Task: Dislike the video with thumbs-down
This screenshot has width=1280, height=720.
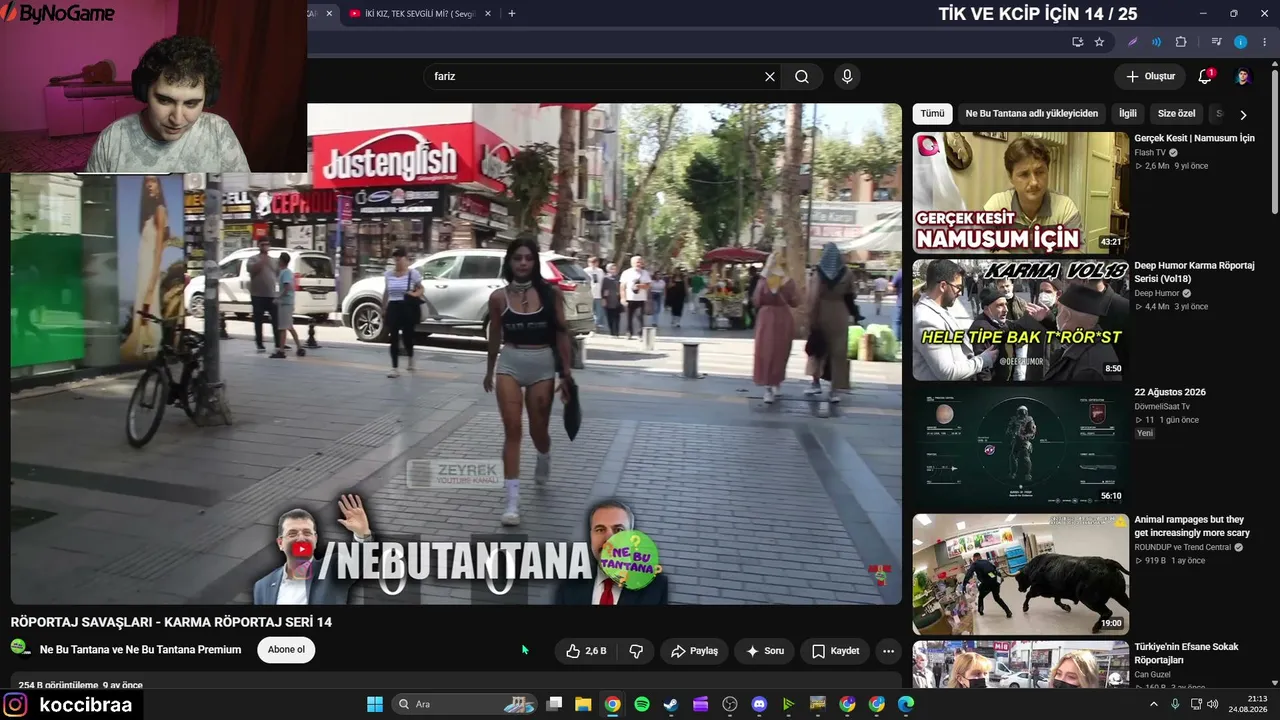Action: [x=636, y=651]
